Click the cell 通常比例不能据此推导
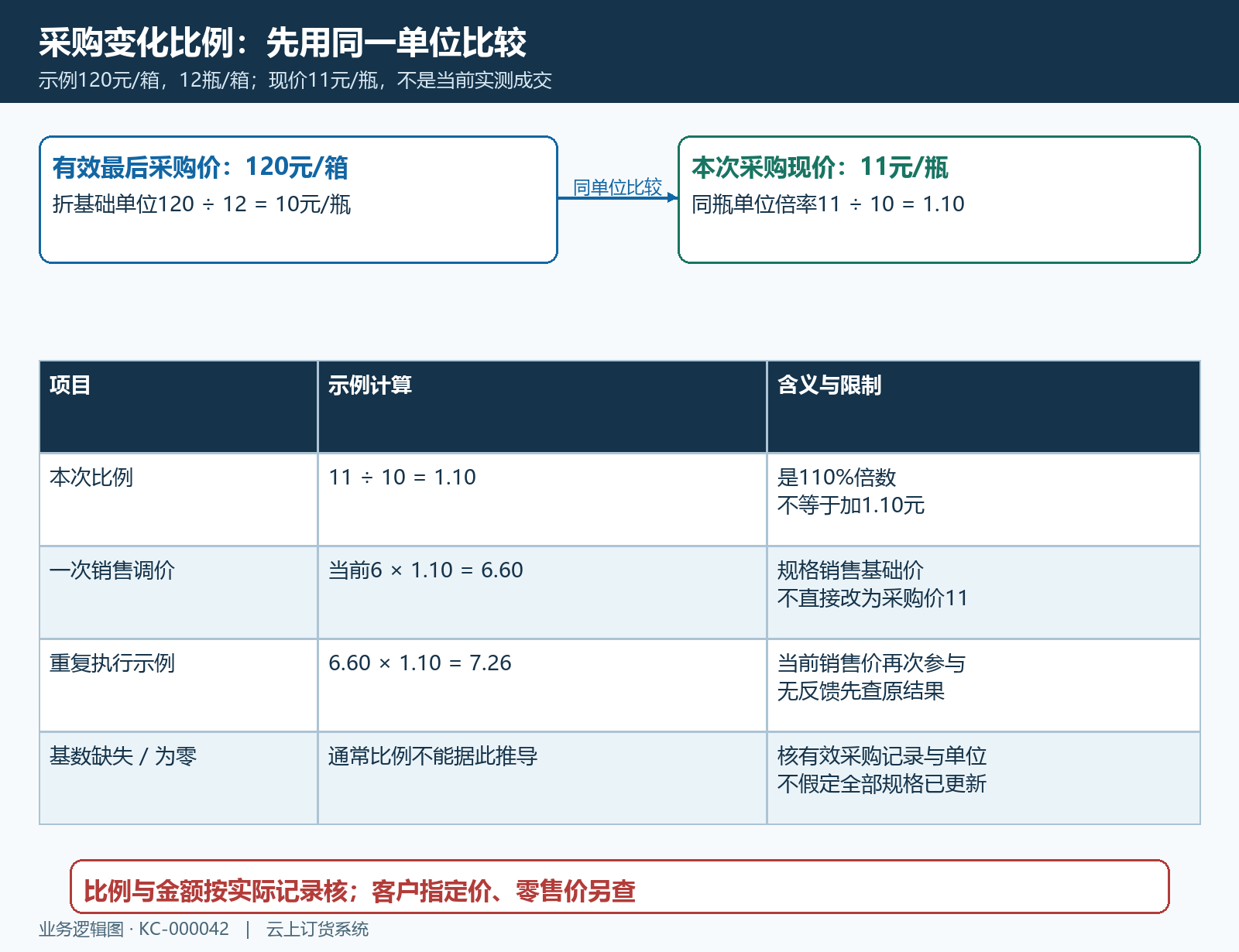 [433, 756]
